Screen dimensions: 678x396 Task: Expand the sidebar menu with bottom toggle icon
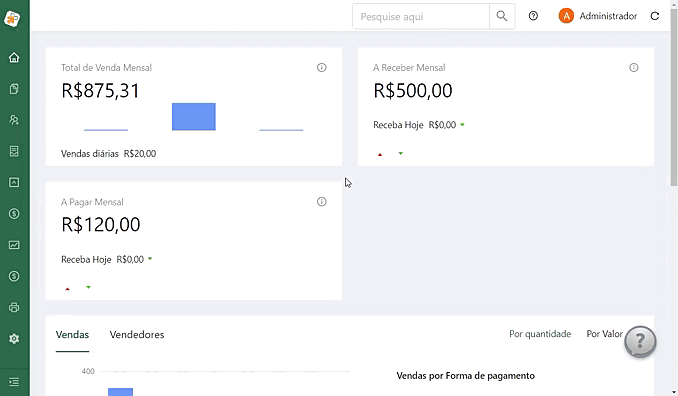point(14,382)
